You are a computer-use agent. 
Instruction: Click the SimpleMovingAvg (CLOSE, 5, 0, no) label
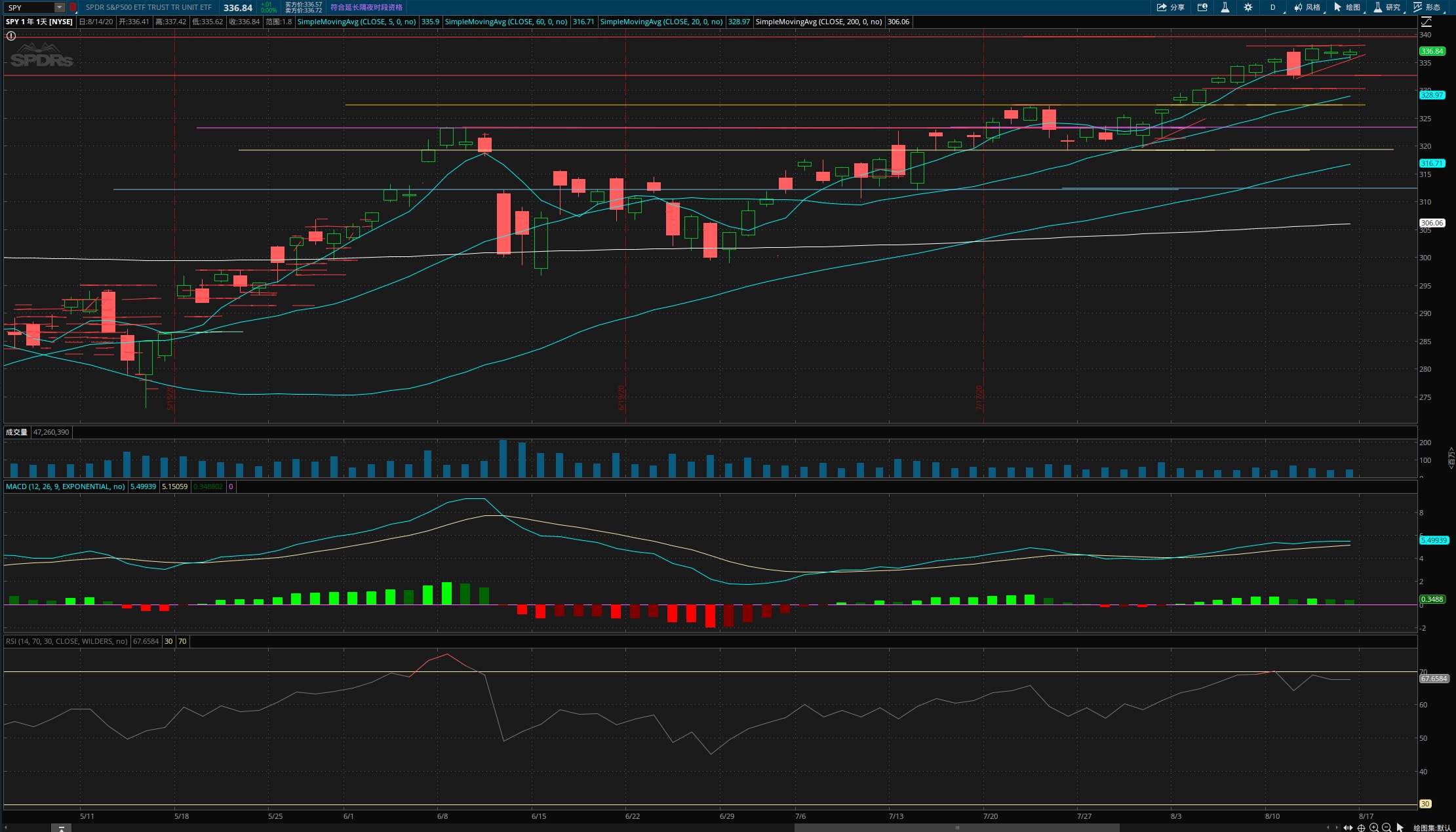point(357,22)
